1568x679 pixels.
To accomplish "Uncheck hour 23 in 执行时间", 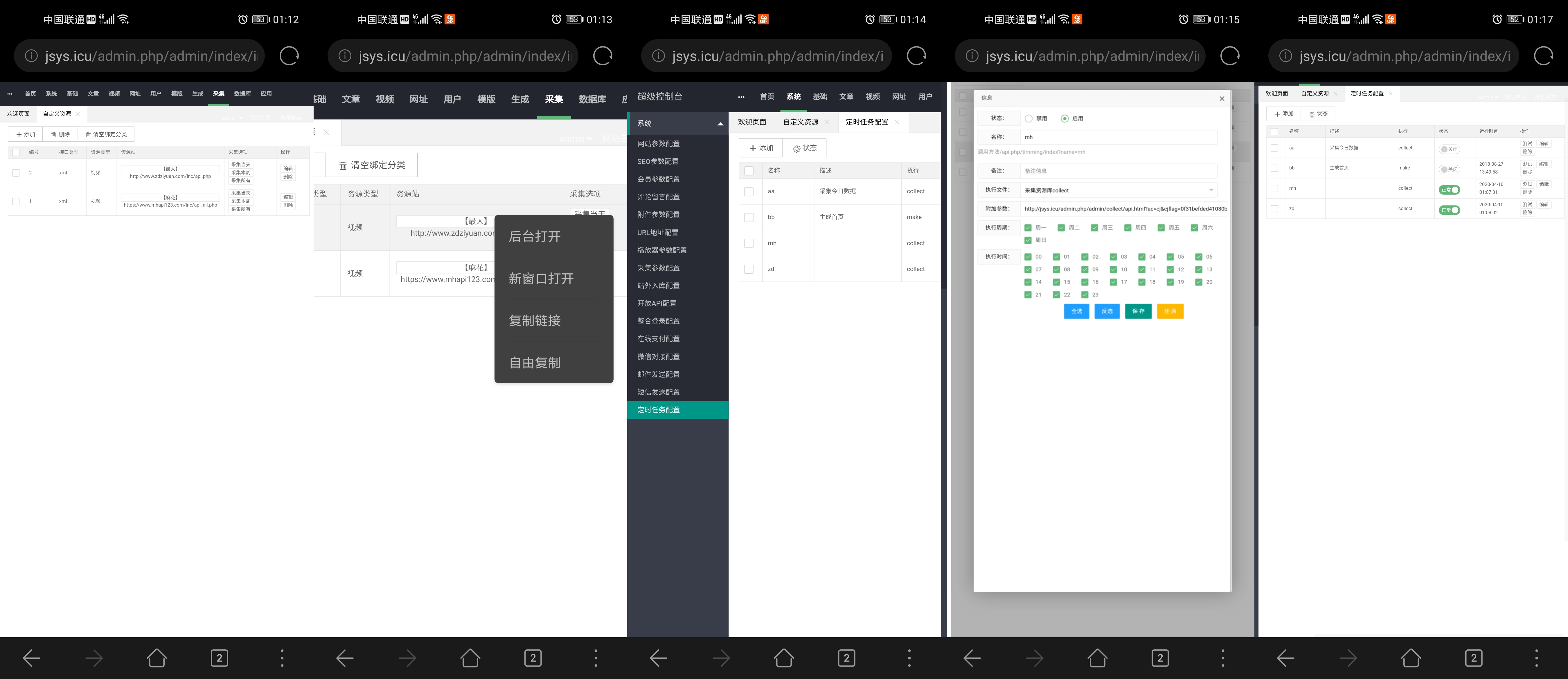I will 1085,295.
